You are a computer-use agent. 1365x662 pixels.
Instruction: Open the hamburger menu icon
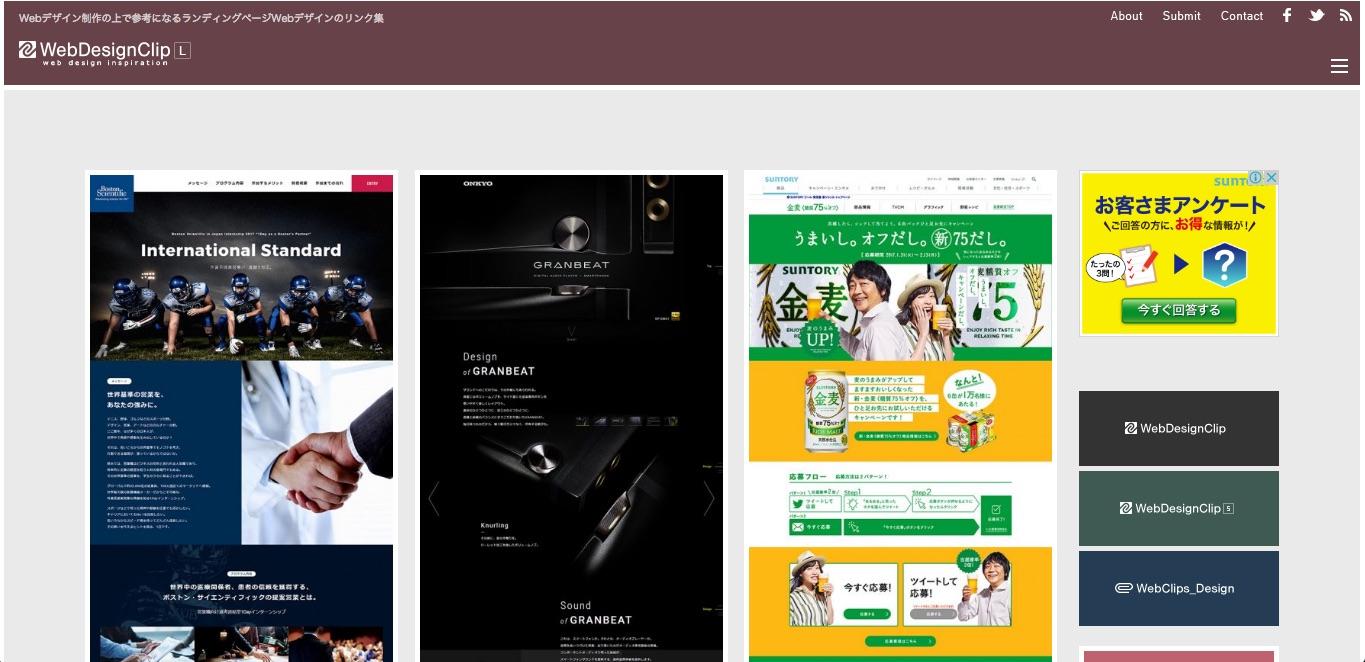coord(1340,66)
